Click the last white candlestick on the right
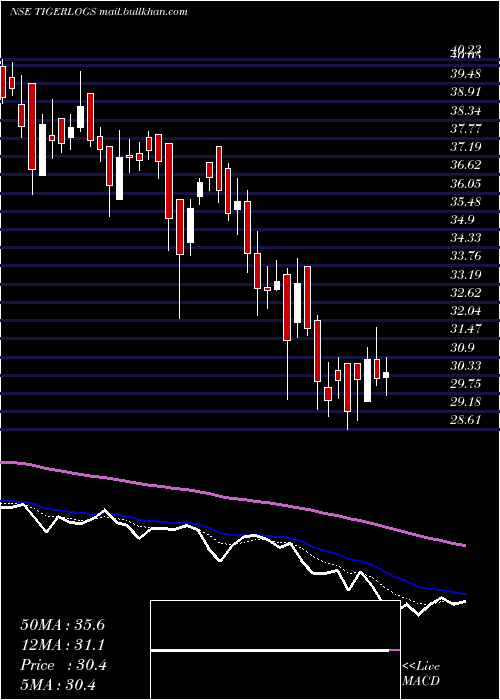500x700 pixels. [x=386, y=375]
